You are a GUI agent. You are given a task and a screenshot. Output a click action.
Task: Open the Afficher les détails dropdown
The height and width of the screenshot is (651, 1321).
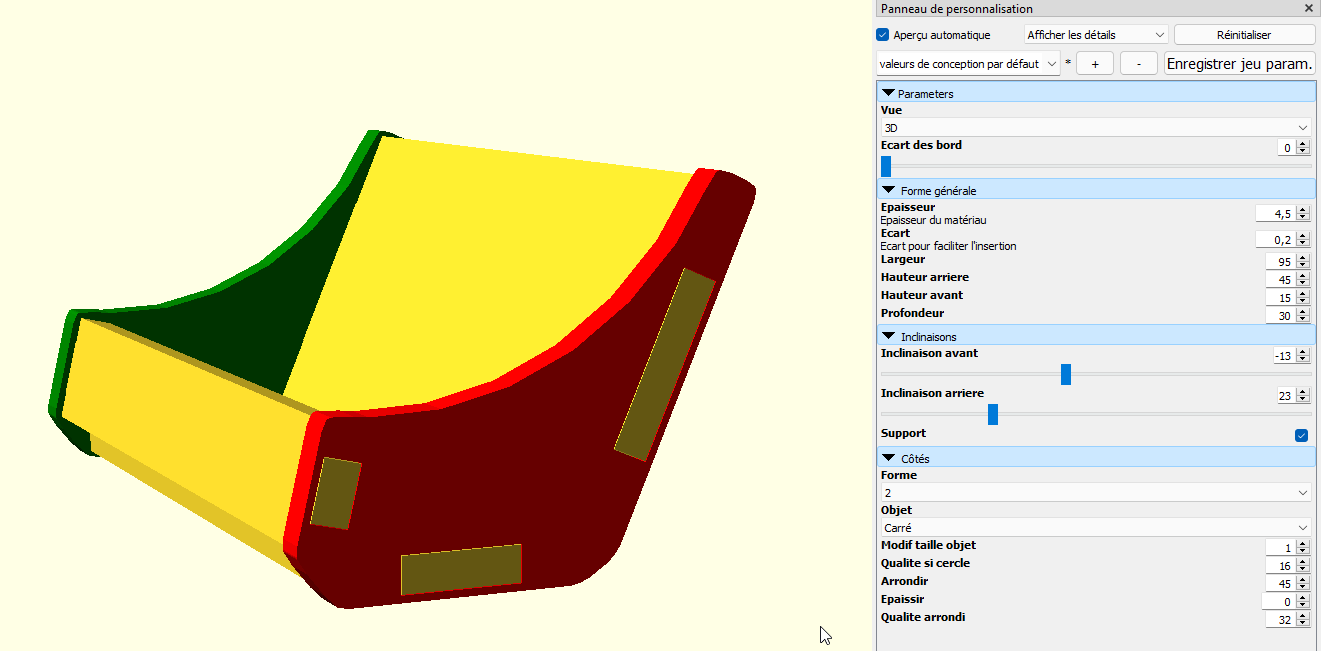[x=1096, y=35]
